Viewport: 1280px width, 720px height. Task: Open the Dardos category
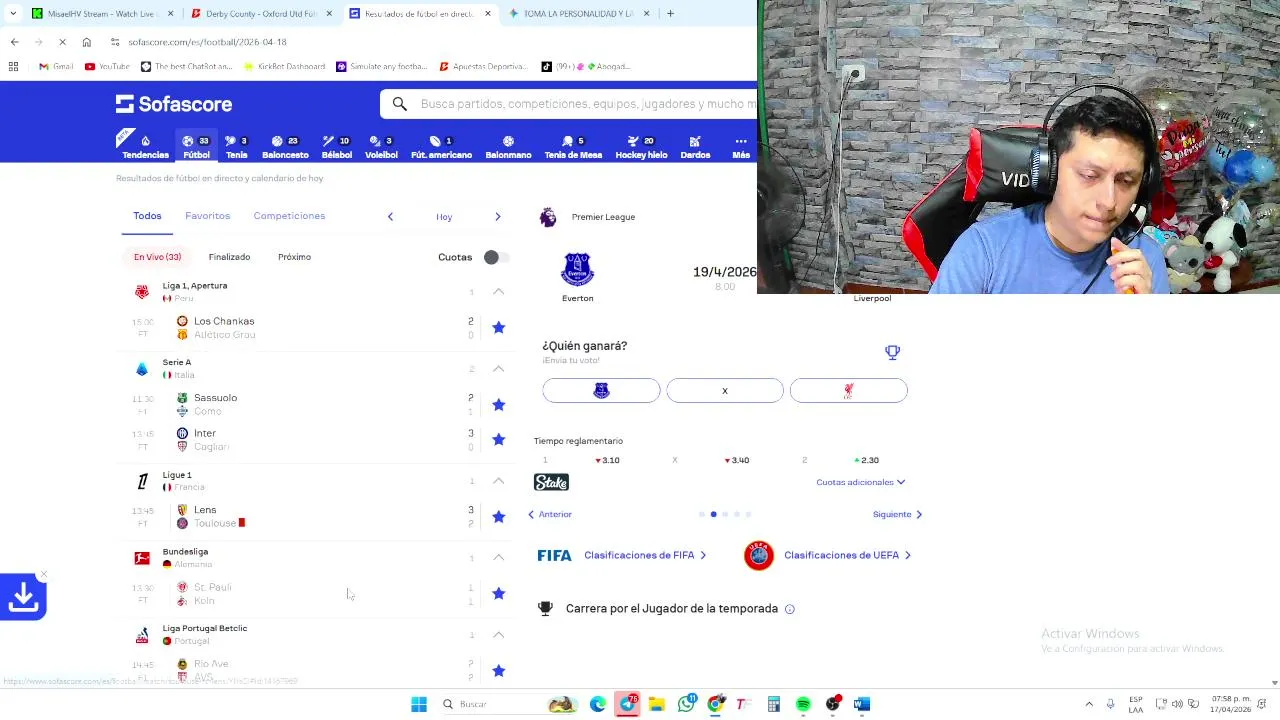pos(695,146)
